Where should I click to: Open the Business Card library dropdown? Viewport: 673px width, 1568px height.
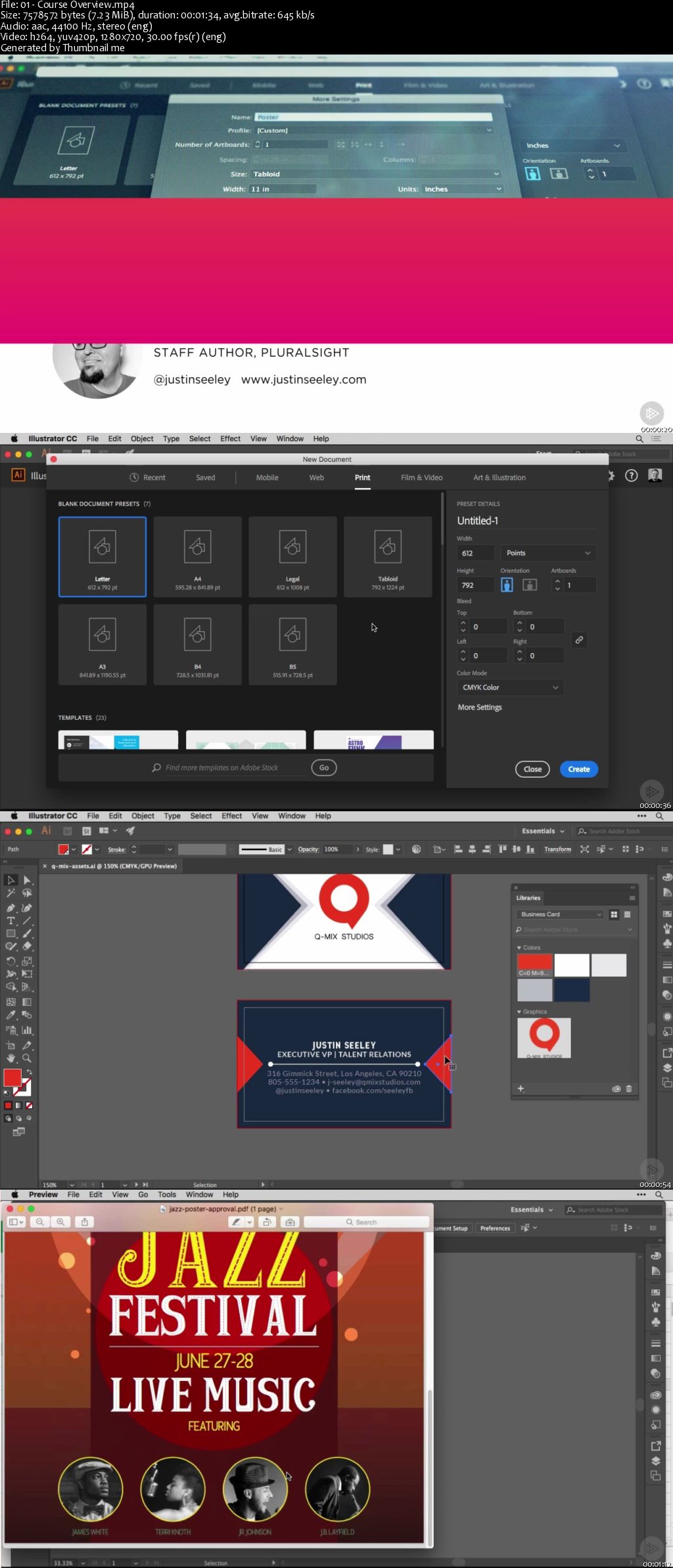pos(560,914)
